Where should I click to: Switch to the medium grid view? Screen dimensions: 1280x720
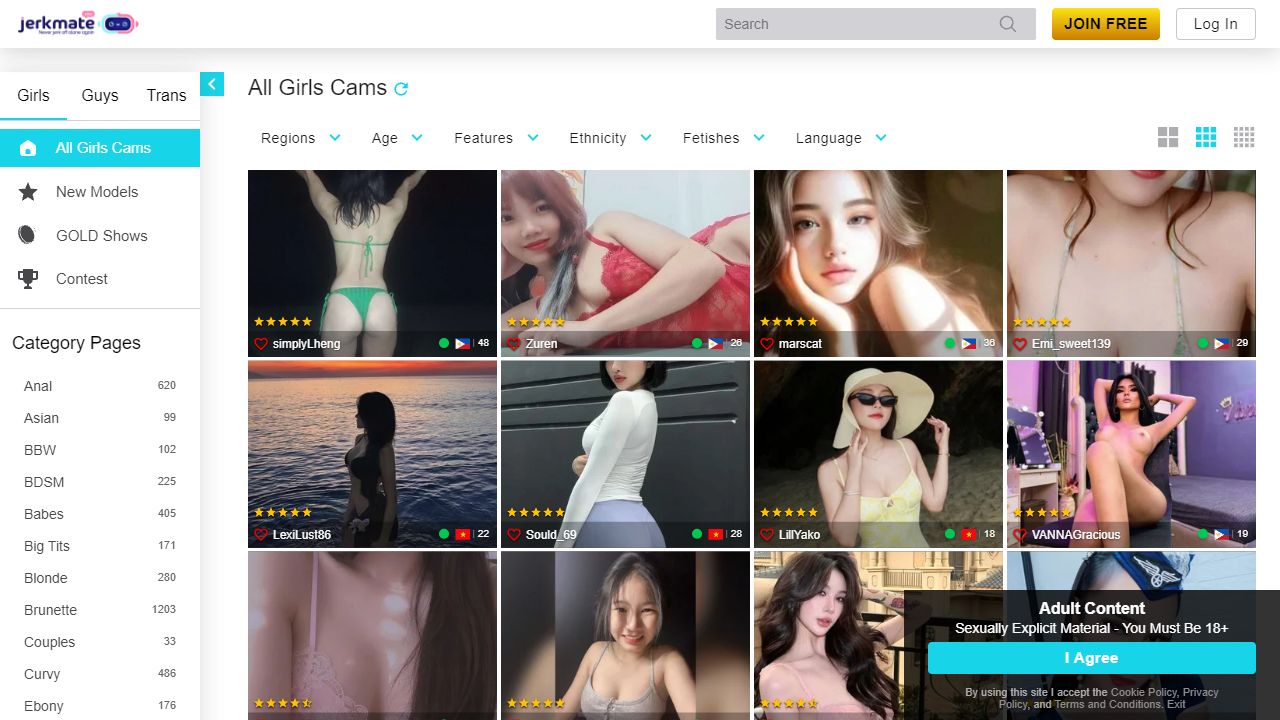(x=1206, y=137)
